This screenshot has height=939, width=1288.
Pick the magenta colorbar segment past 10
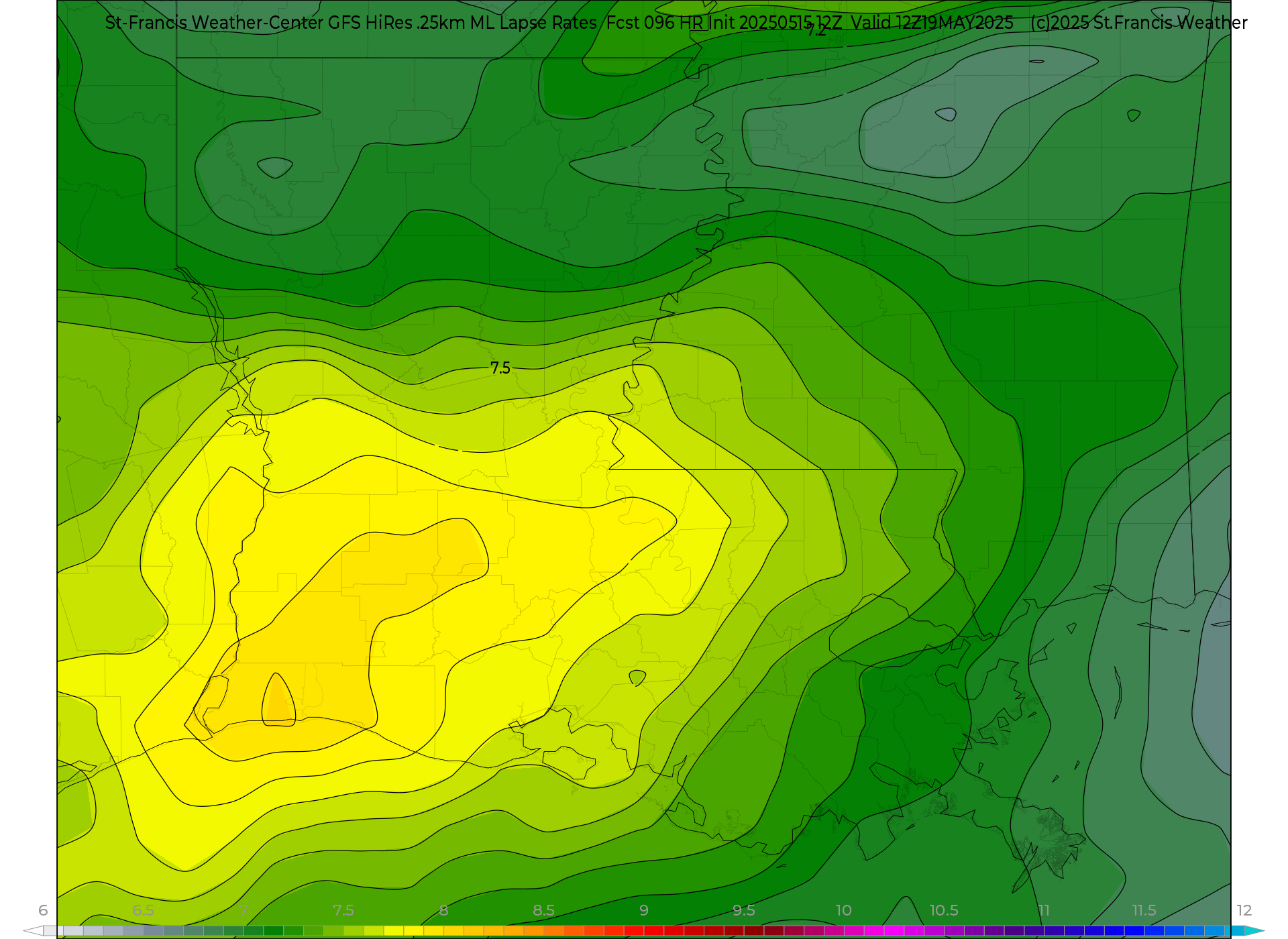point(894,931)
